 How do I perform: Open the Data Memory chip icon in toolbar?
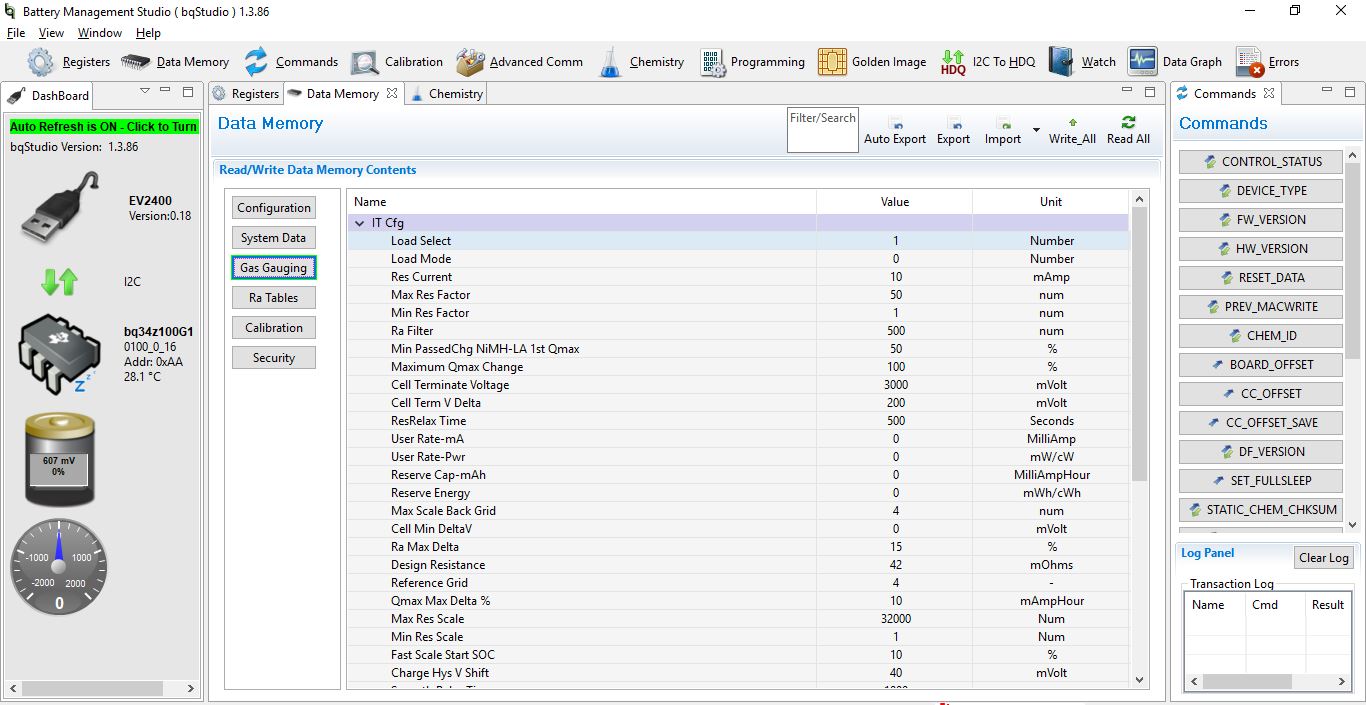(136, 62)
